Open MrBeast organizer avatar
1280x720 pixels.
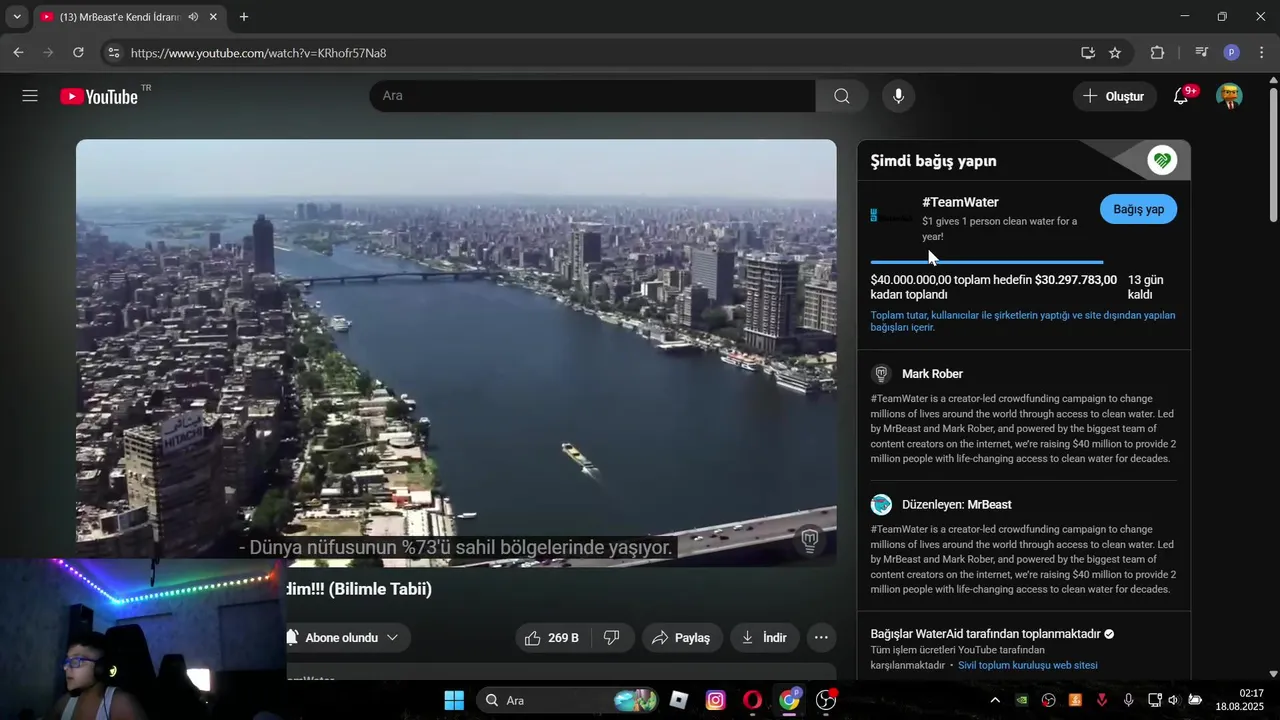881,505
